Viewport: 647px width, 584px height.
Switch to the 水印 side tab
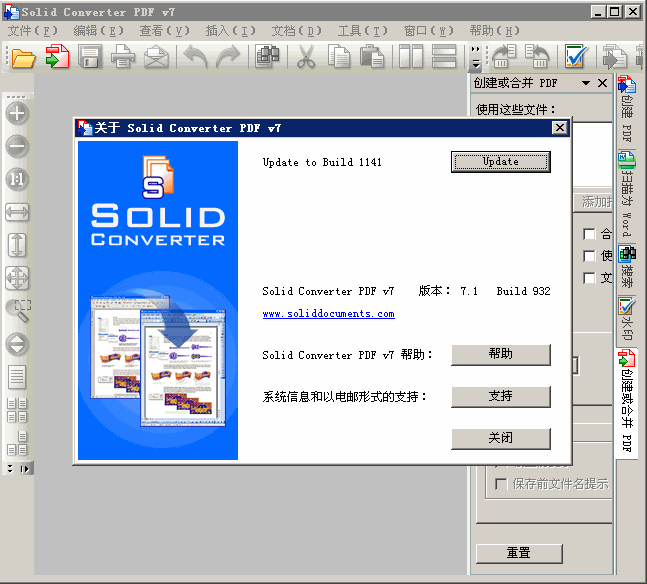coord(626,320)
